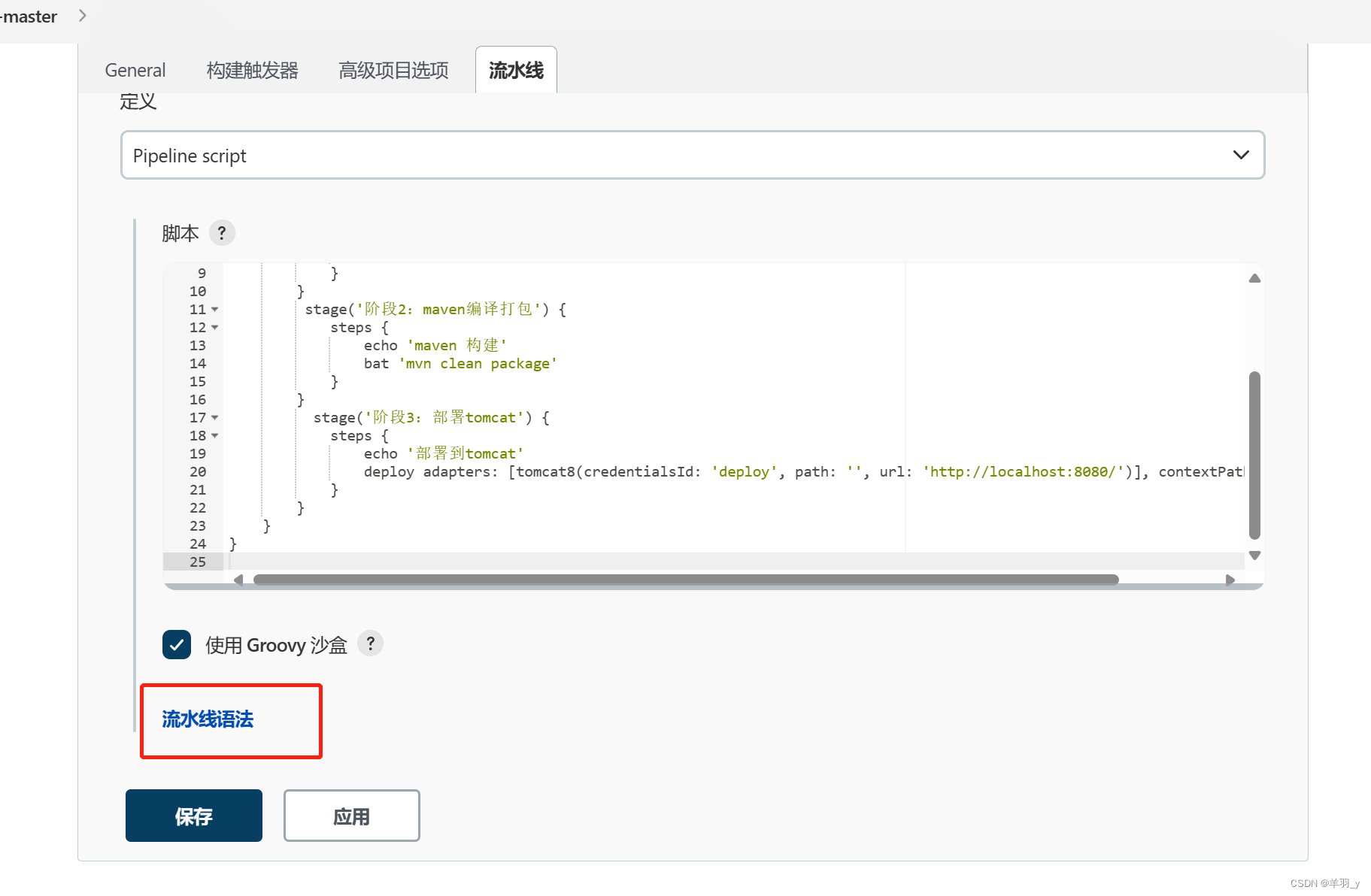
Task: Collapse code fold arrow on line 18
Action: (x=215, y=435)
